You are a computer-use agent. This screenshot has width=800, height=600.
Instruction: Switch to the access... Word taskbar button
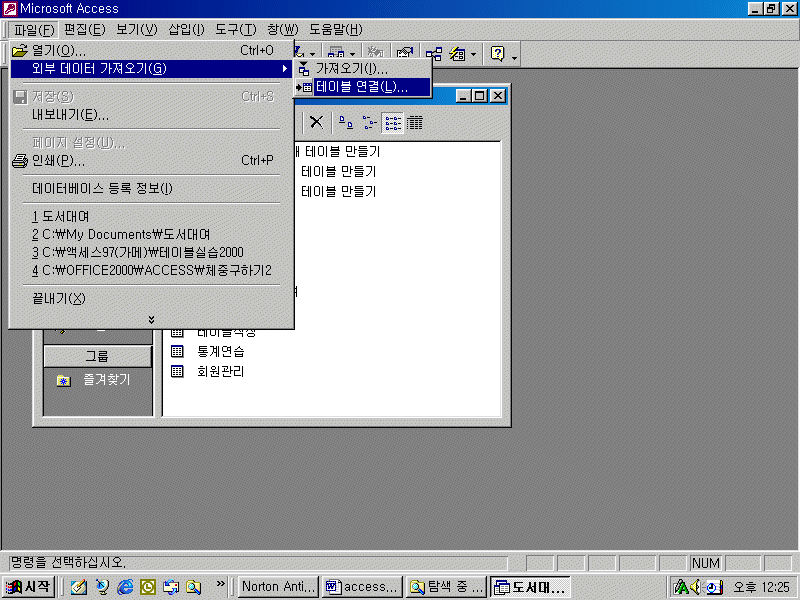[x=362, y=587]
